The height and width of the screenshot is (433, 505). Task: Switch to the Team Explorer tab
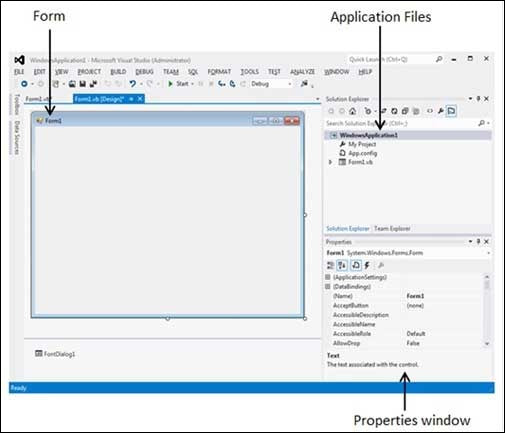click(x=392, y=229)
